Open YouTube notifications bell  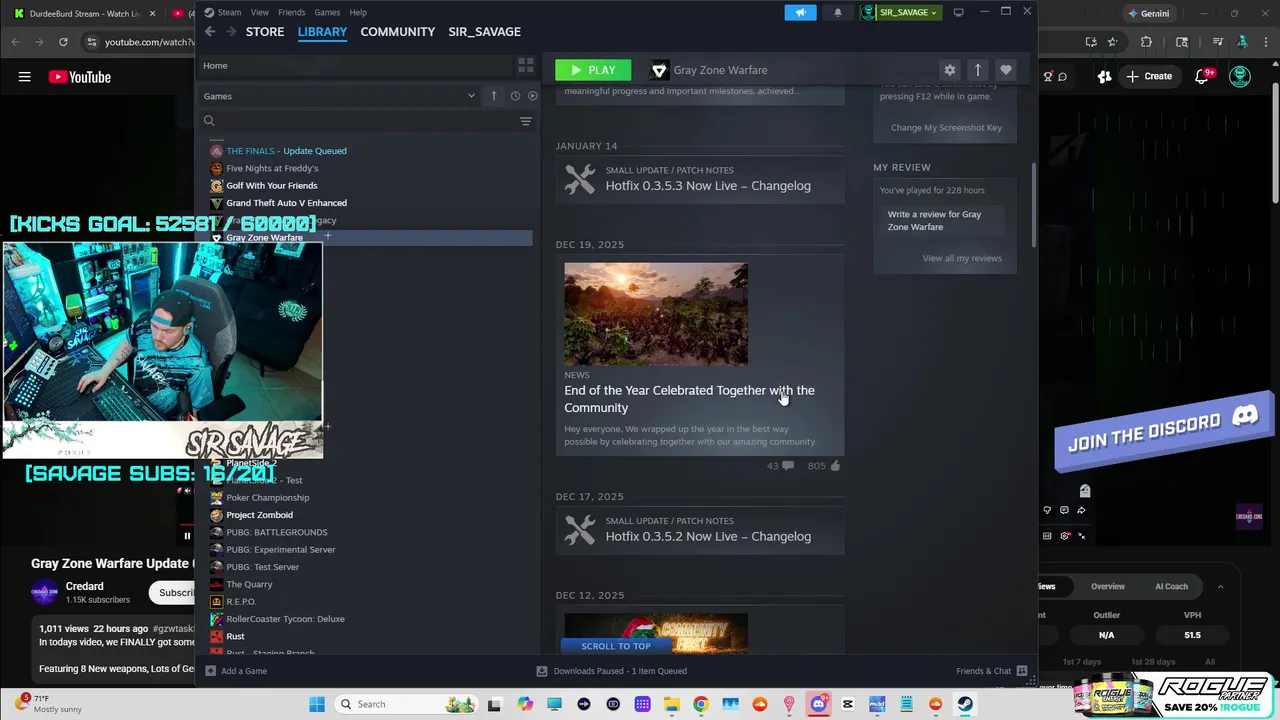tap(1204, 77)
